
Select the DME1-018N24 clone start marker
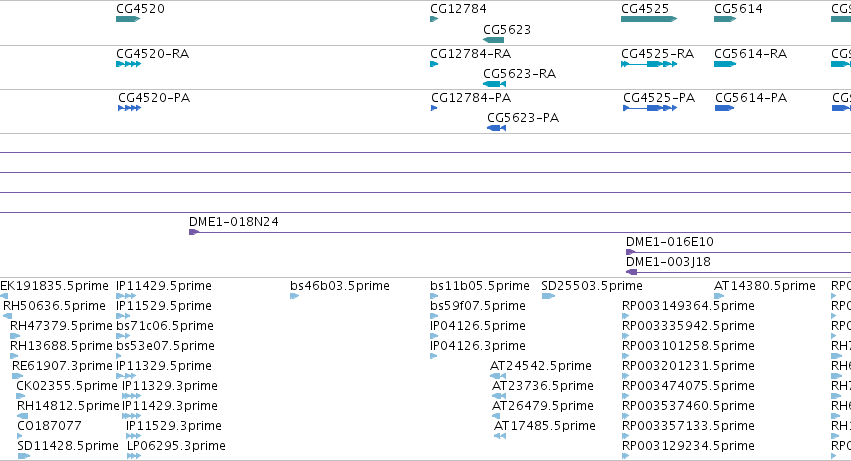pyautogui.click(x=194, y=232)
